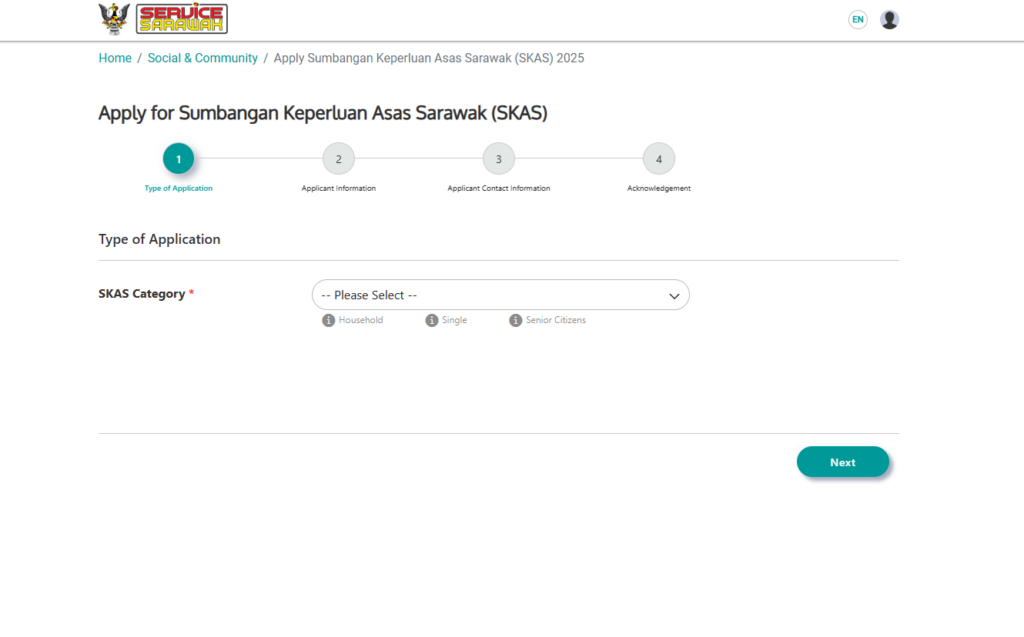Select step 2 circle
1024x637 pixels.
pos(338,159)
